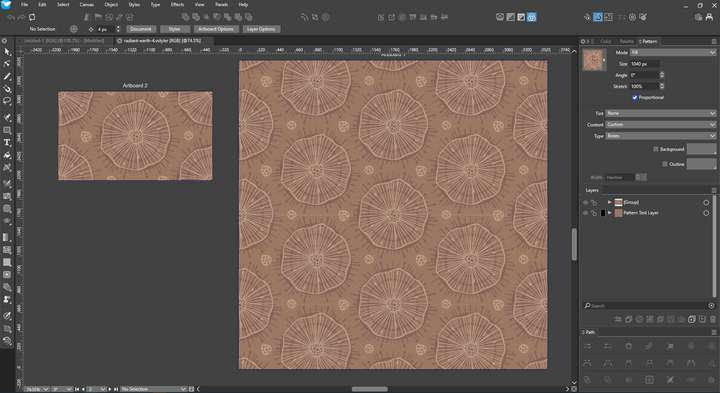720x393 pixels.
Task: Open the File menu
Action: click(x=24, y=5)
